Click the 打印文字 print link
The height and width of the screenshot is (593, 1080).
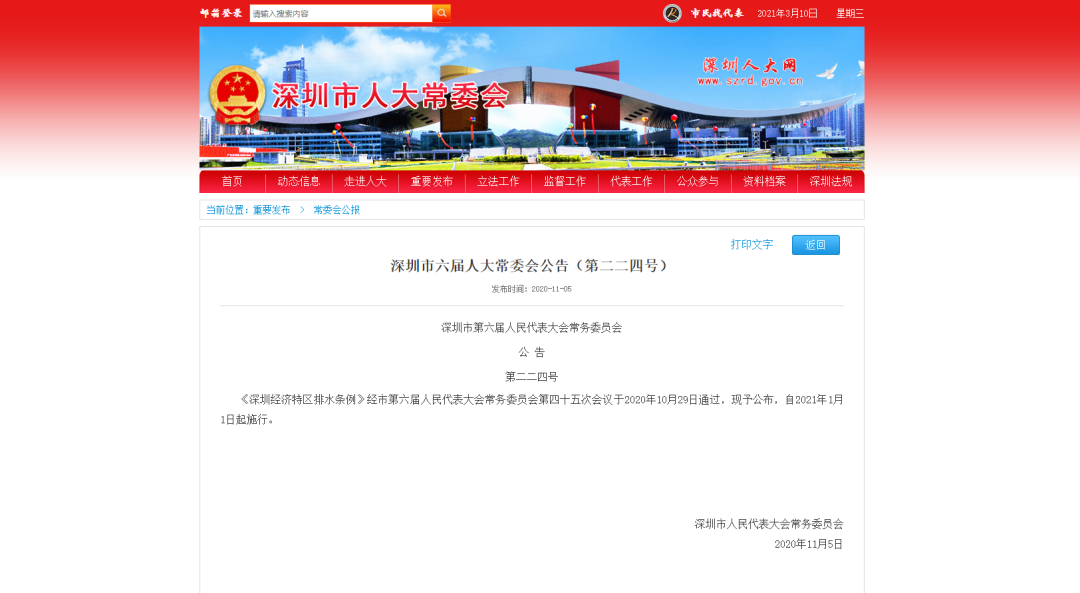(752, 244)
